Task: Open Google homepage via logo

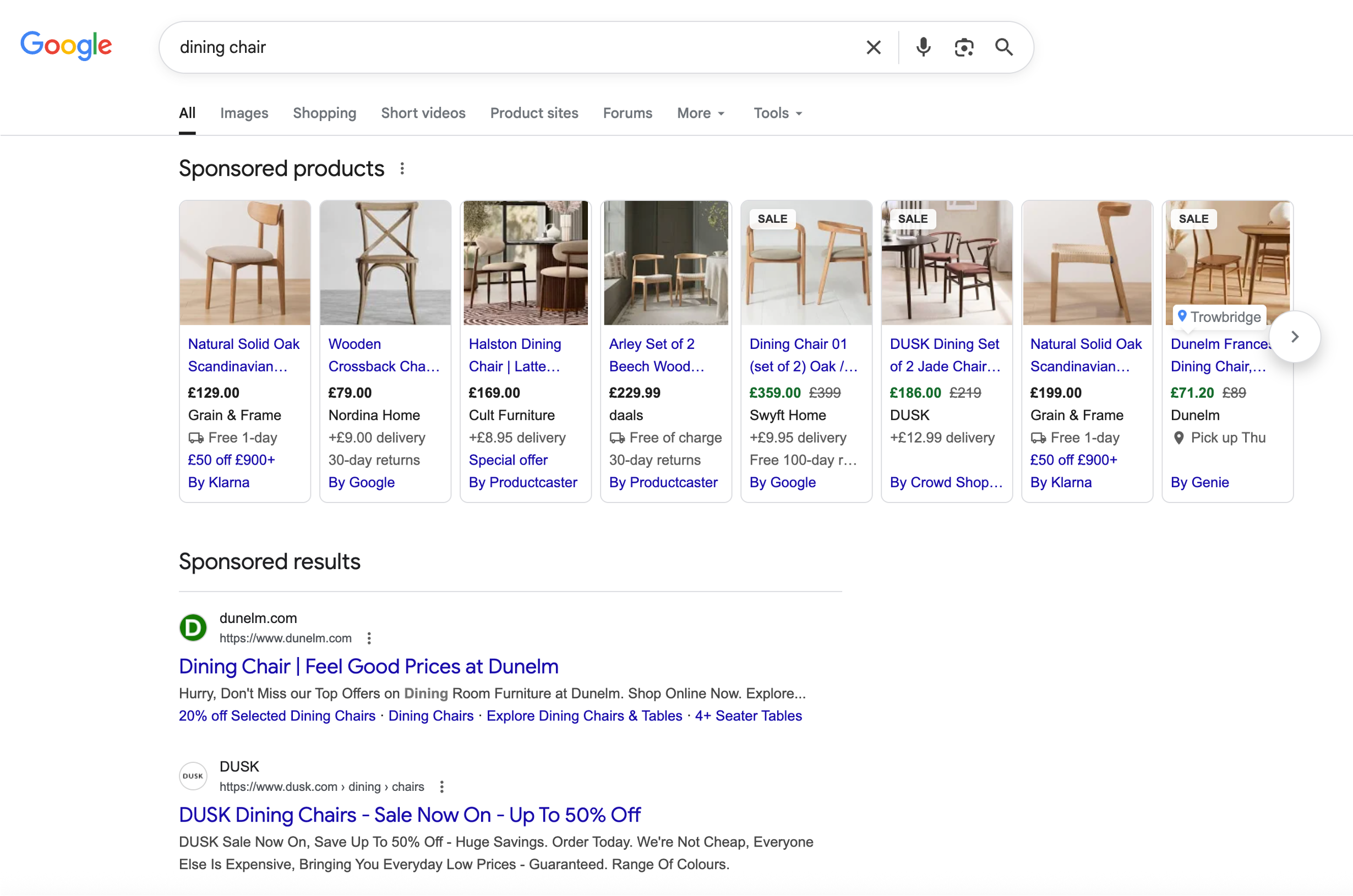Action: click(66, 46)
